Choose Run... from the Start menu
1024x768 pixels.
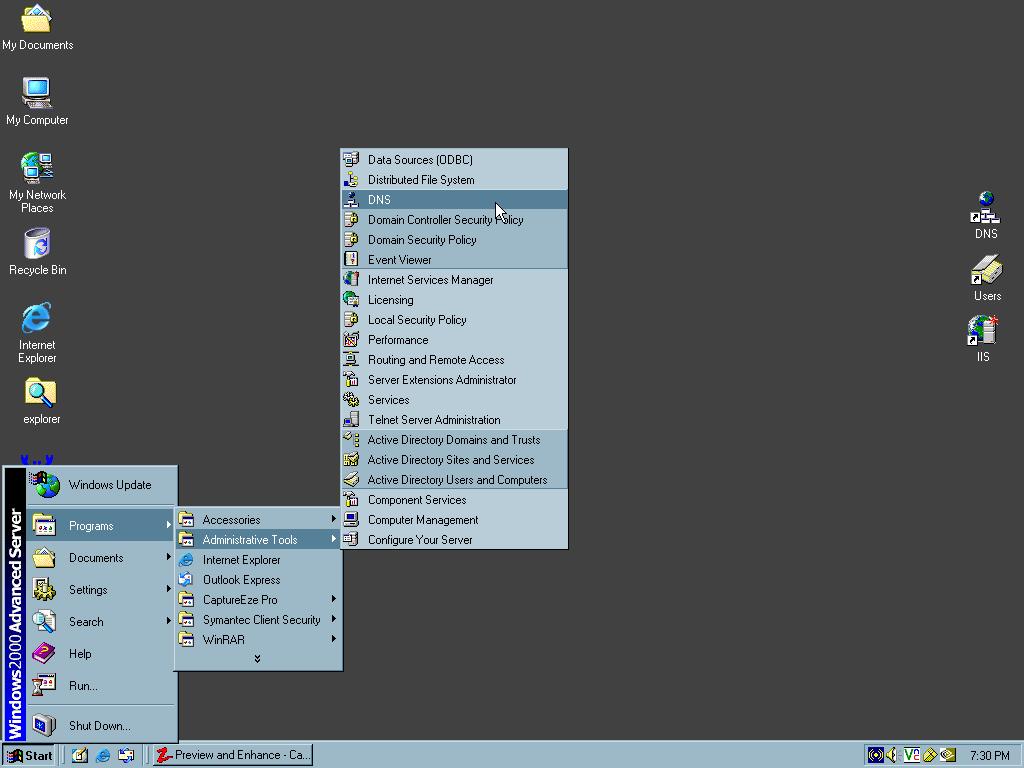point(101,686)
